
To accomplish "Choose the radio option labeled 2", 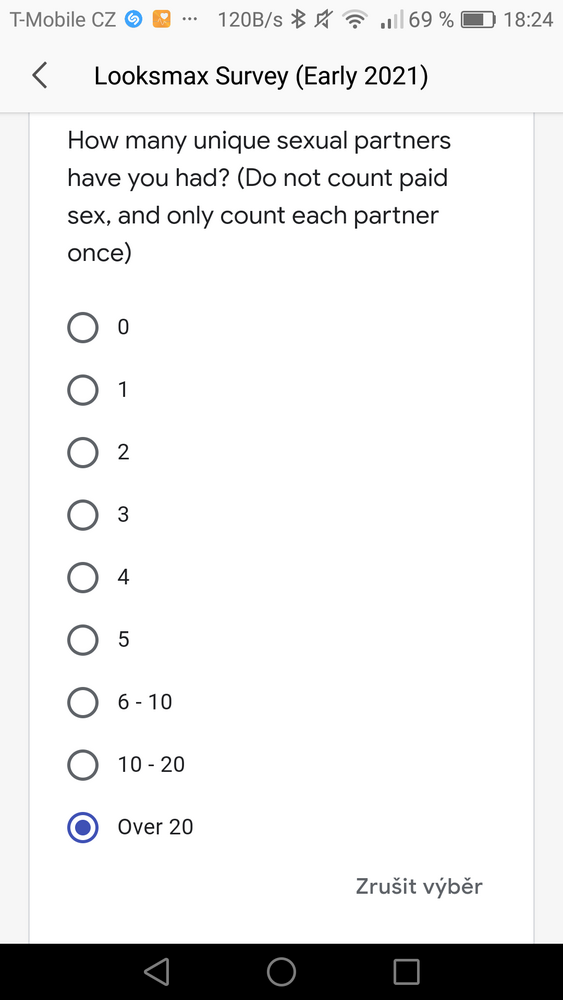I will coord(83,452).
